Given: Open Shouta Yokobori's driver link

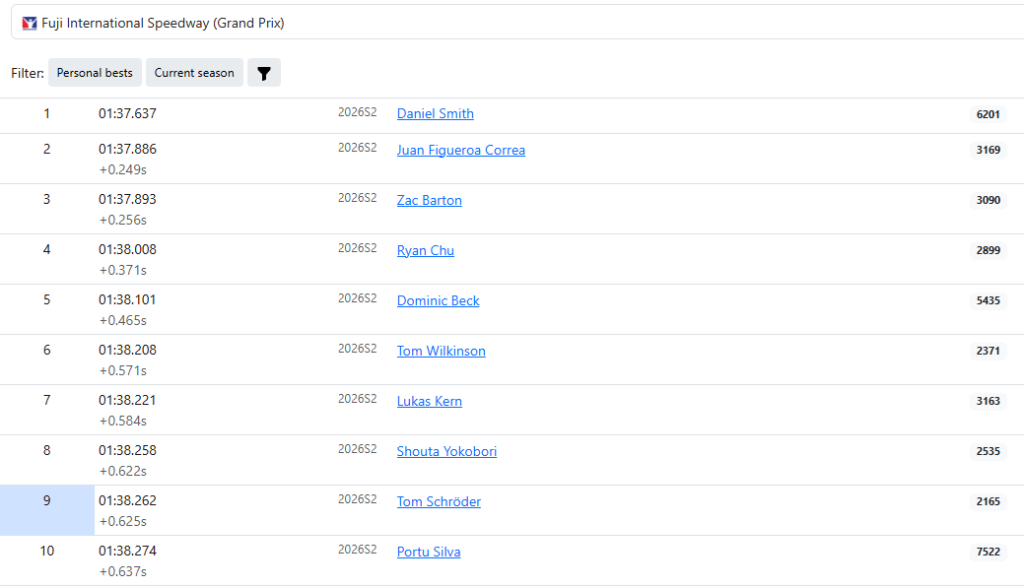Looking at the screenshot, I should 447,451.
